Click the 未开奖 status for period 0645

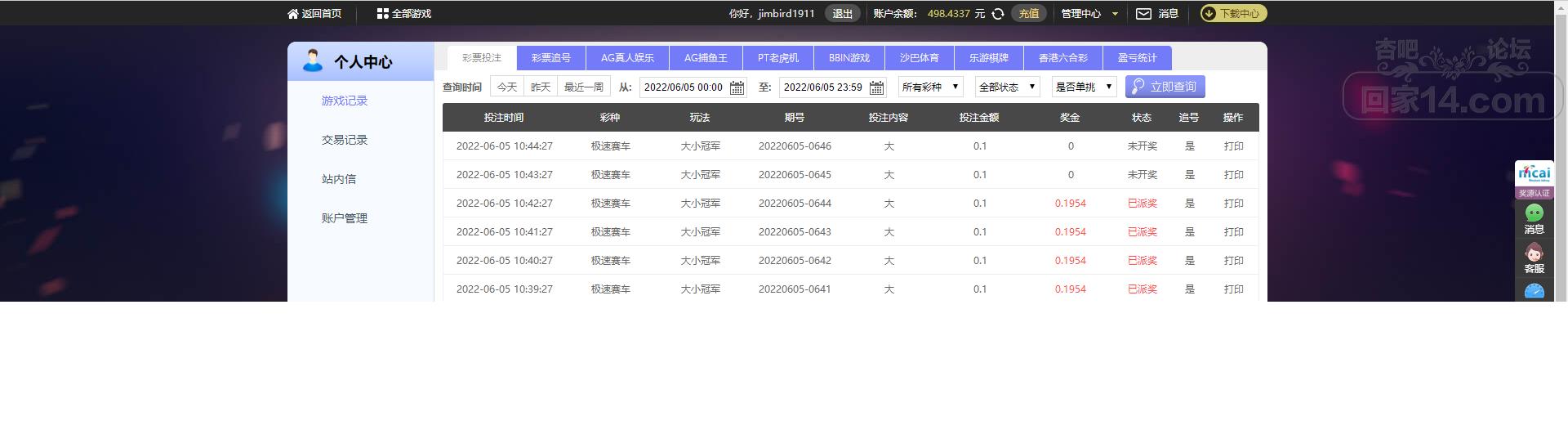tap(1143, 175)
